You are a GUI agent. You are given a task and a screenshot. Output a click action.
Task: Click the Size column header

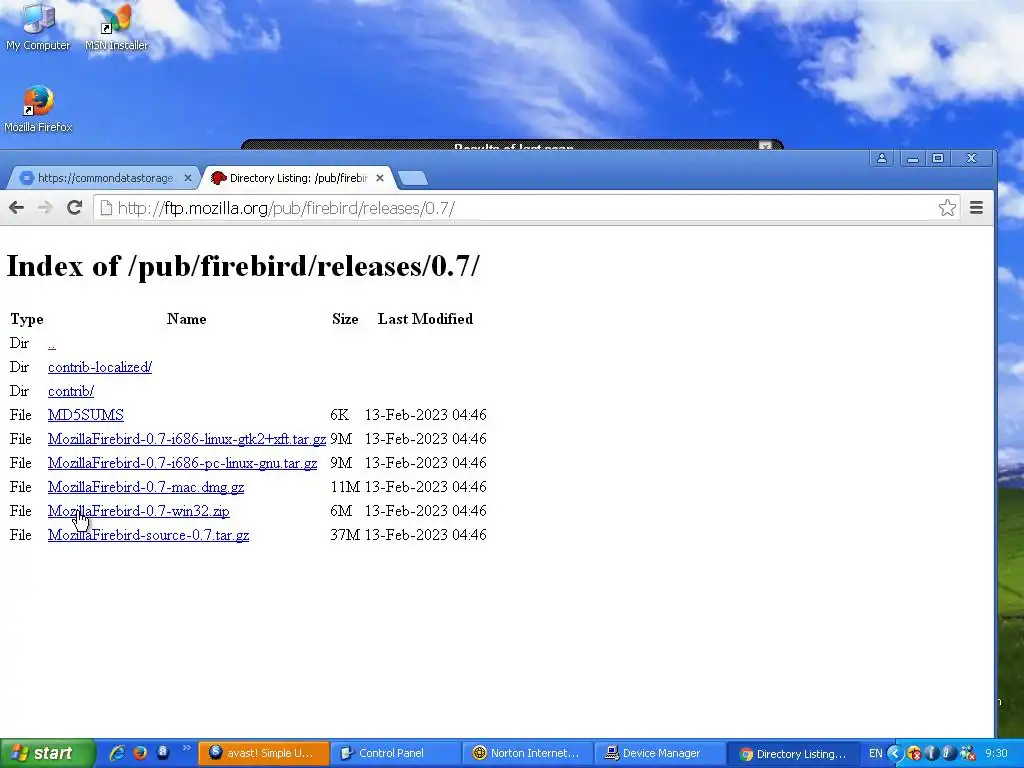click(x=345, y=319)
